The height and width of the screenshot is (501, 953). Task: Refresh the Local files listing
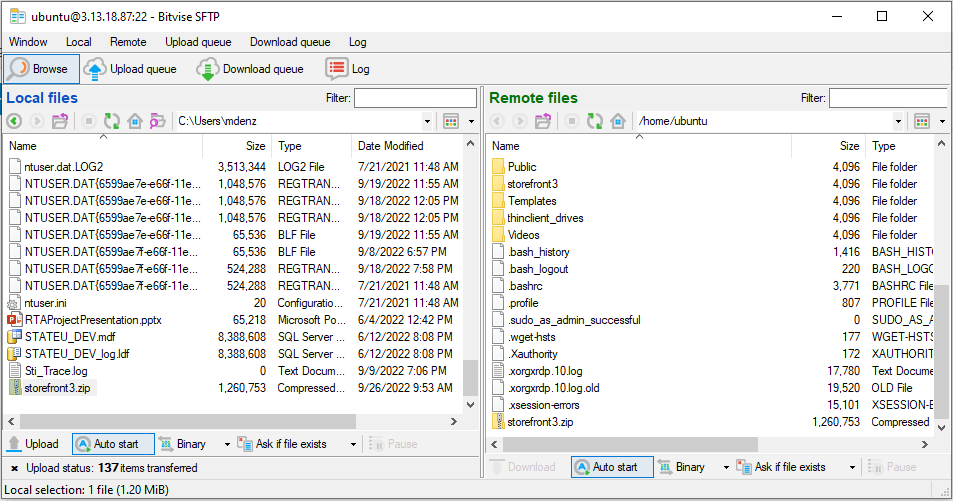pos(112,121)
